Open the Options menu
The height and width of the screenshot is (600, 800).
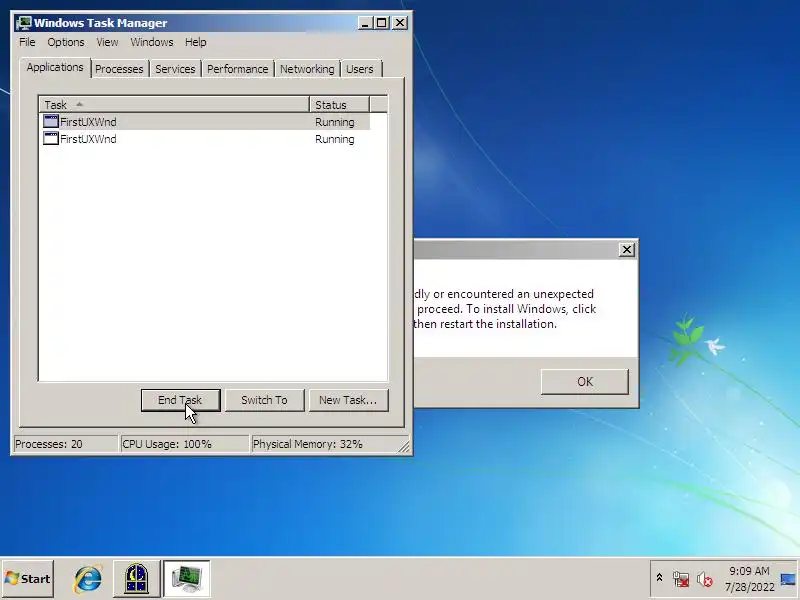tap(66, 42)
